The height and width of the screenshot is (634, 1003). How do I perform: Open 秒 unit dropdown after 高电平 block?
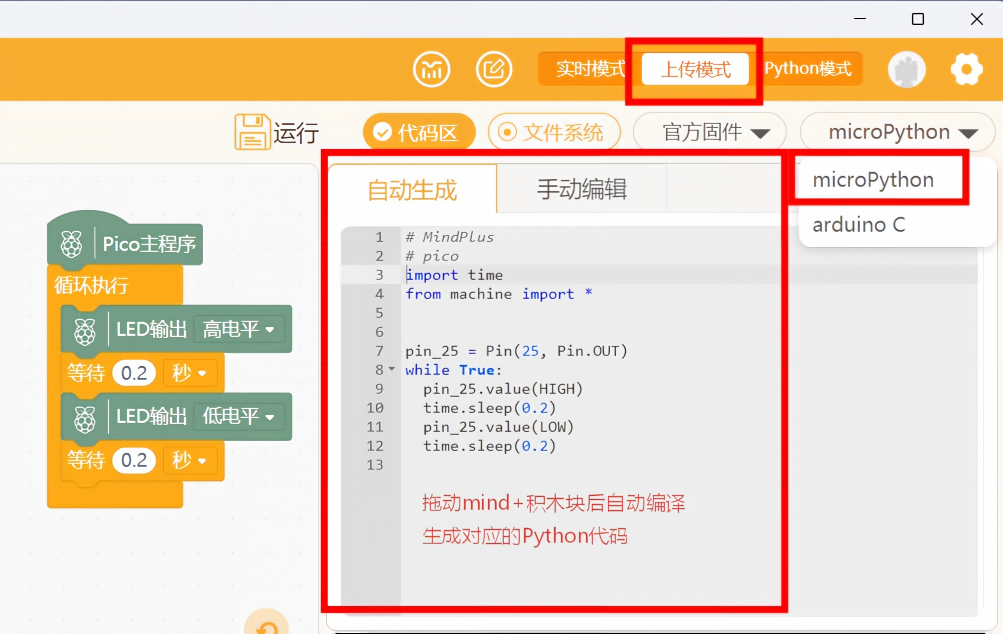point(190,373)
